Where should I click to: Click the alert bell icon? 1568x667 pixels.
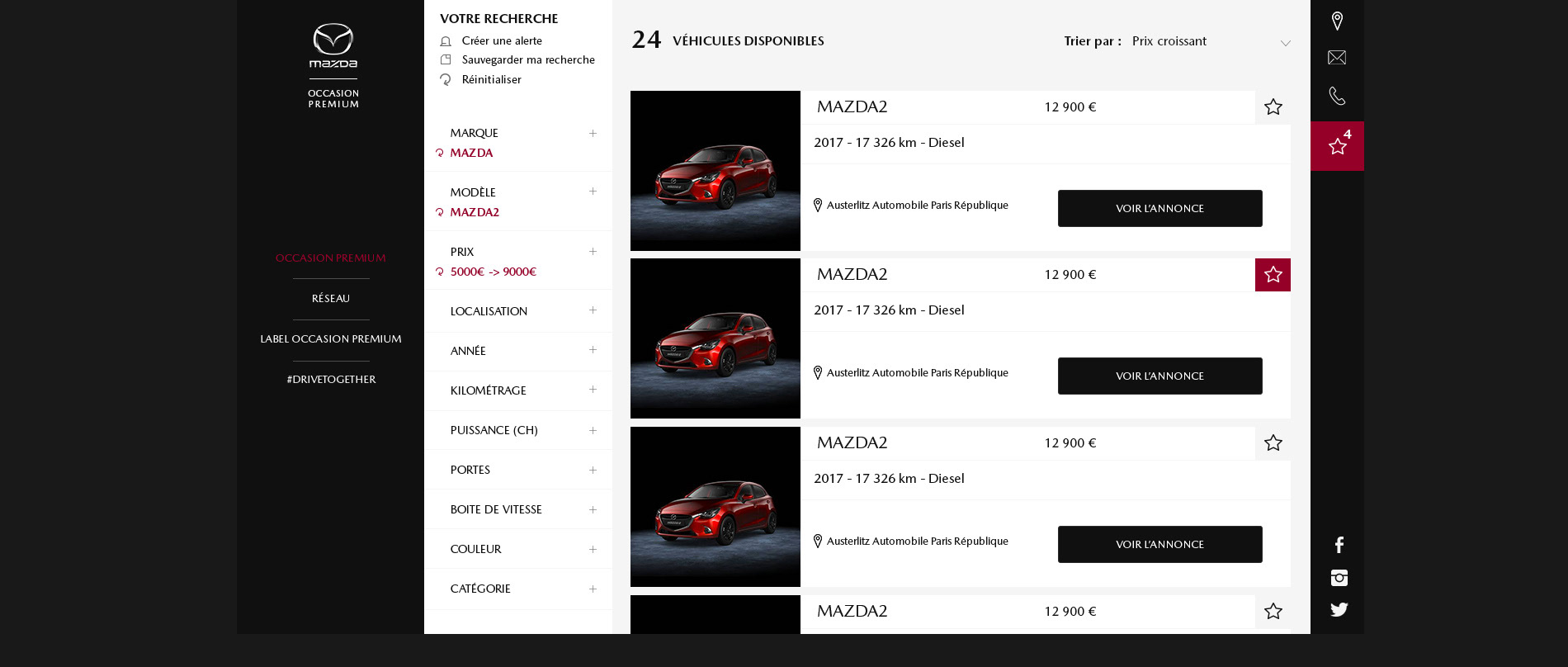coord(446,41)
